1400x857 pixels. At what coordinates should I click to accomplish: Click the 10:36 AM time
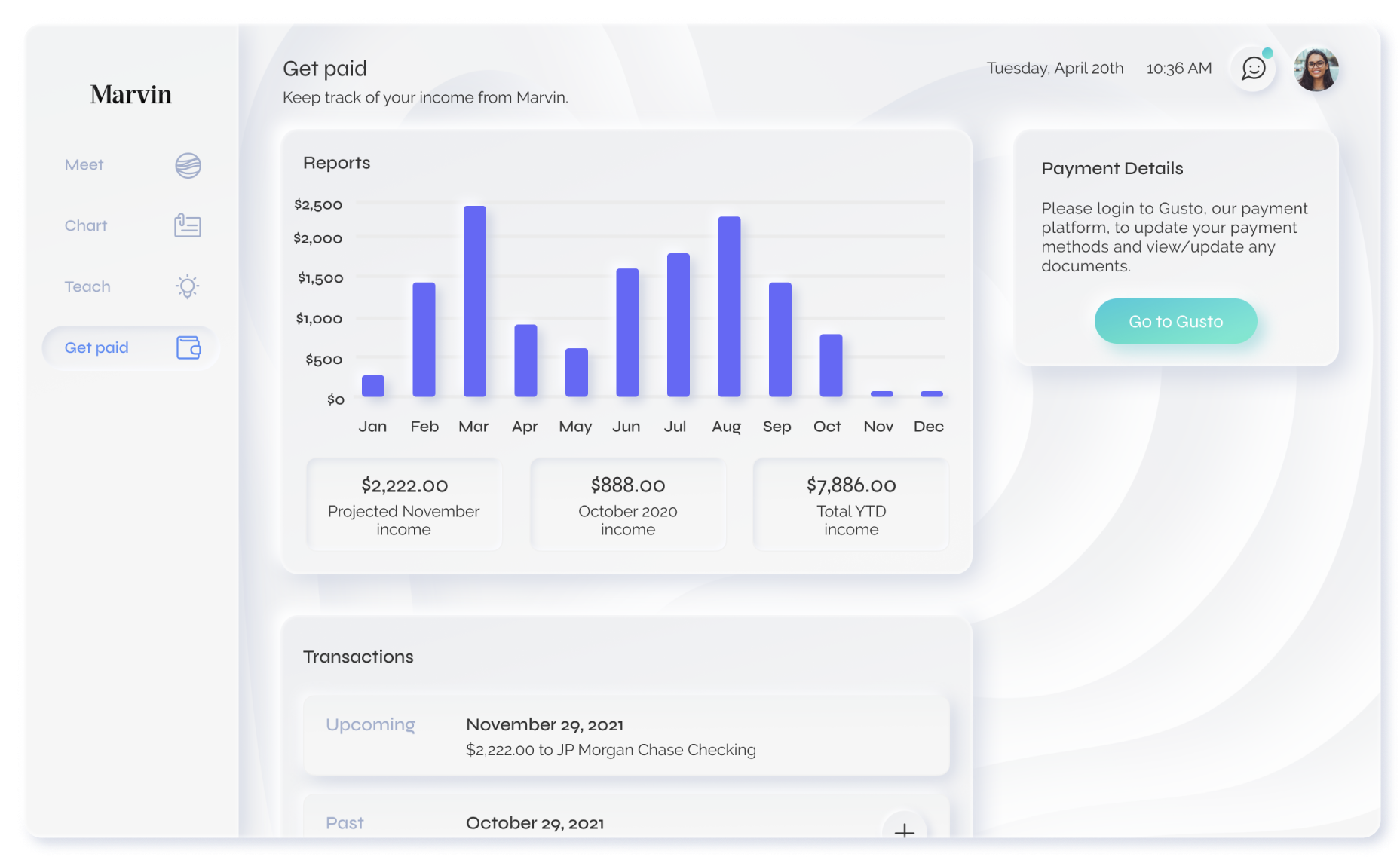click(x=1179, y=69)
